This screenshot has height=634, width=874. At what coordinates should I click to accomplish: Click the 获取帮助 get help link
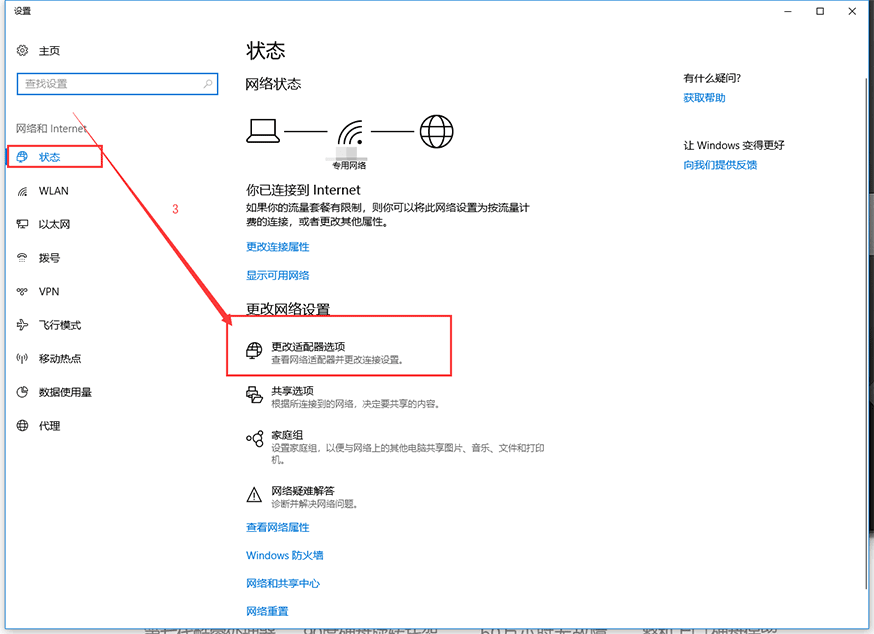[704, 98]
